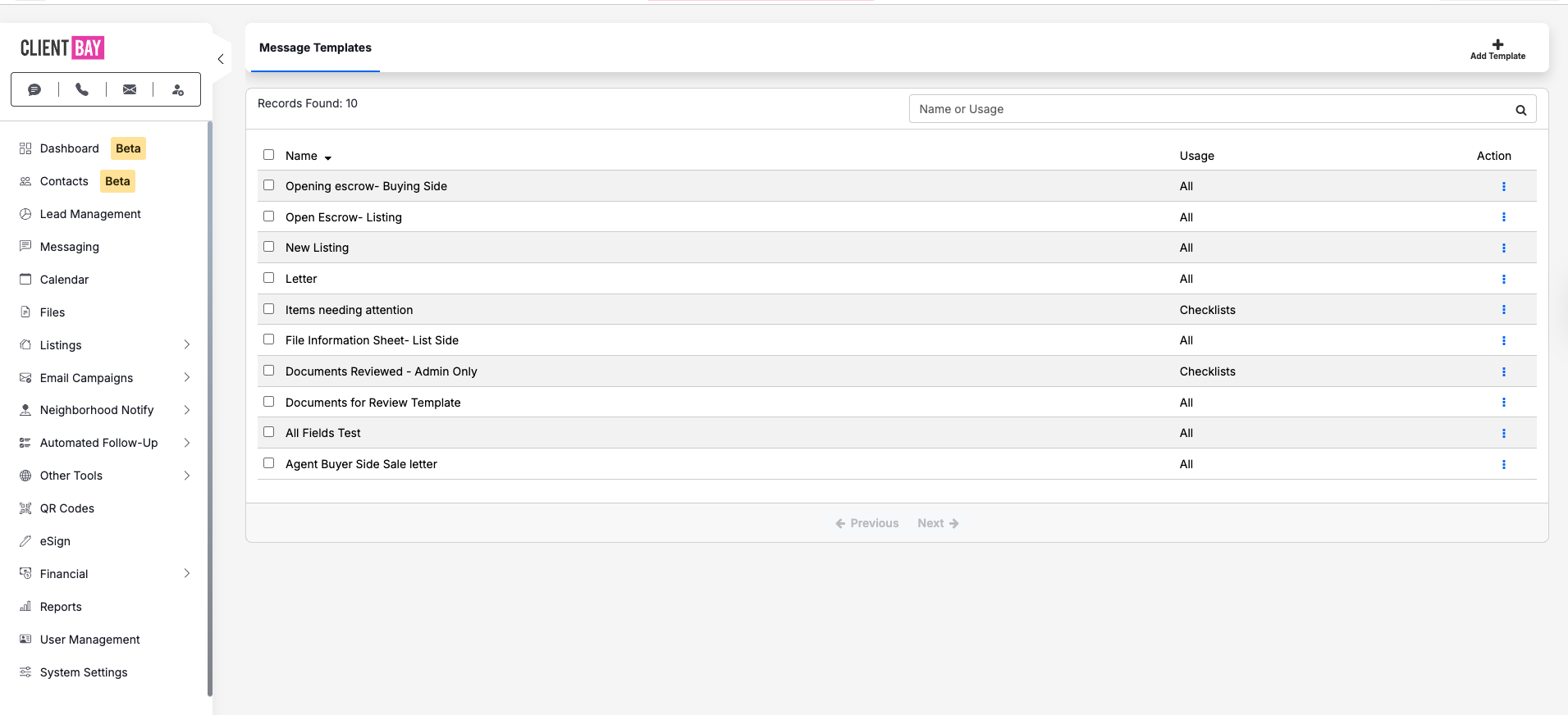
Task: Open the Agent Buyer Side Sale letter template
Action: [361, 464]
